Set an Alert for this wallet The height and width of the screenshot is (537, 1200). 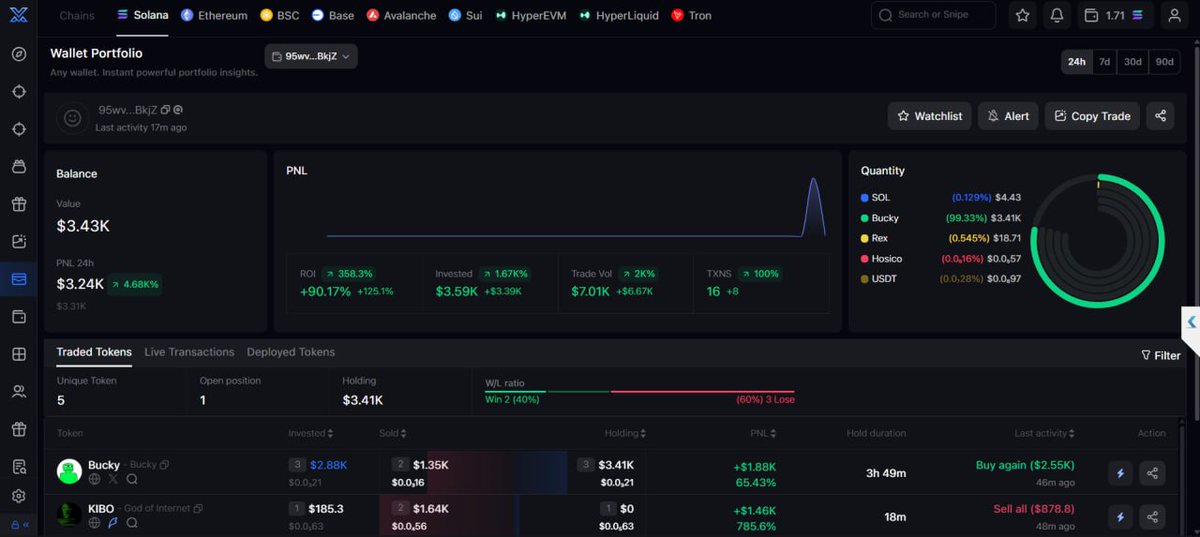(1008, 116)
